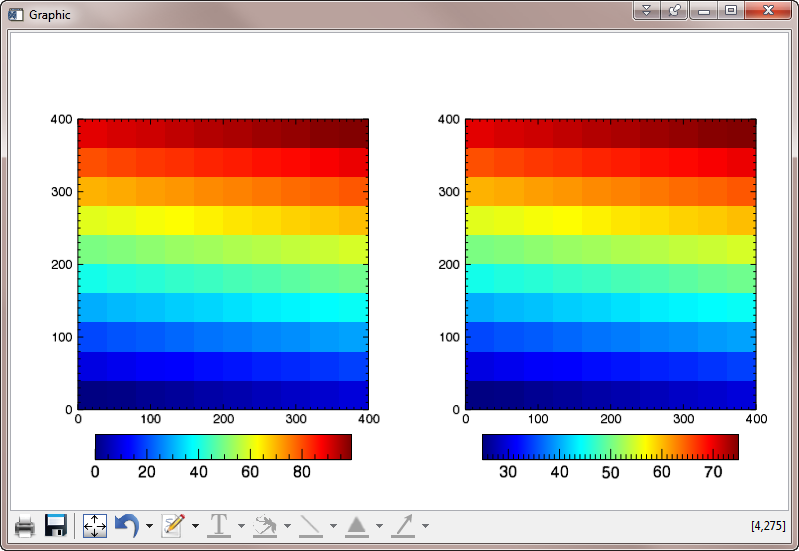Screen dimensions: 799x551
Task: Click the freehand shape drawing tool
Action: point(264,525)
